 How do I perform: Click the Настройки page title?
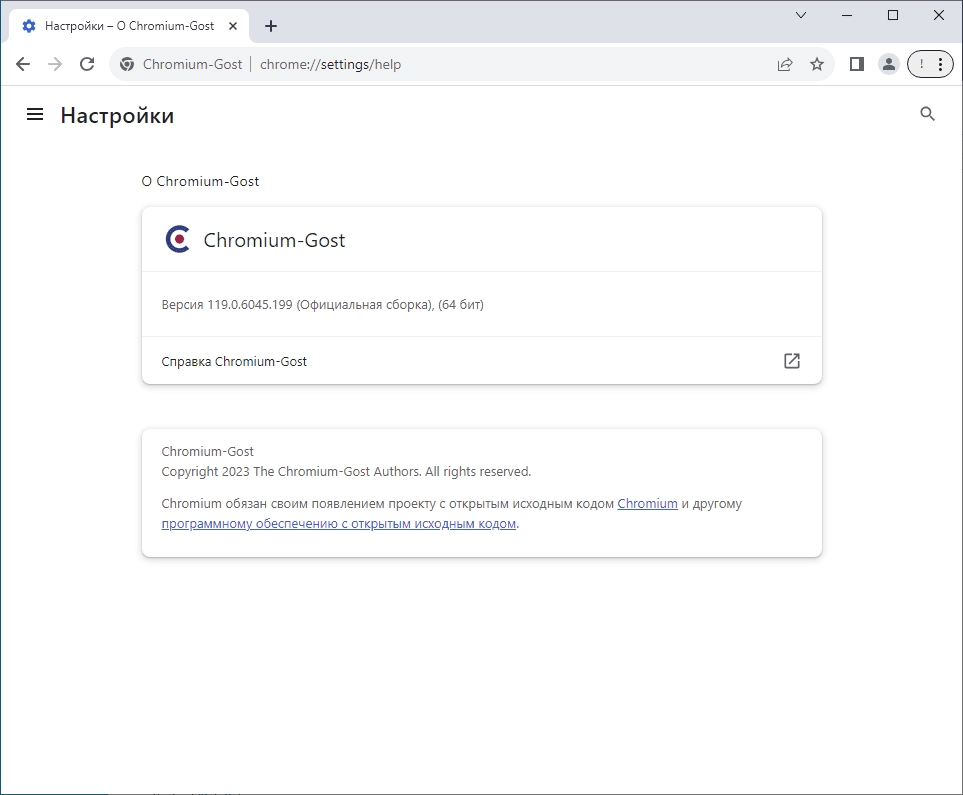117,116
